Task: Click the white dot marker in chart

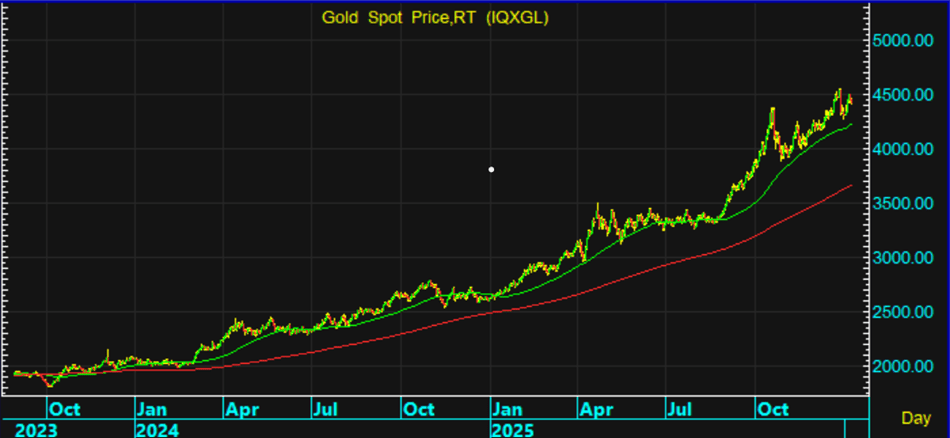Action: [491, 169]
